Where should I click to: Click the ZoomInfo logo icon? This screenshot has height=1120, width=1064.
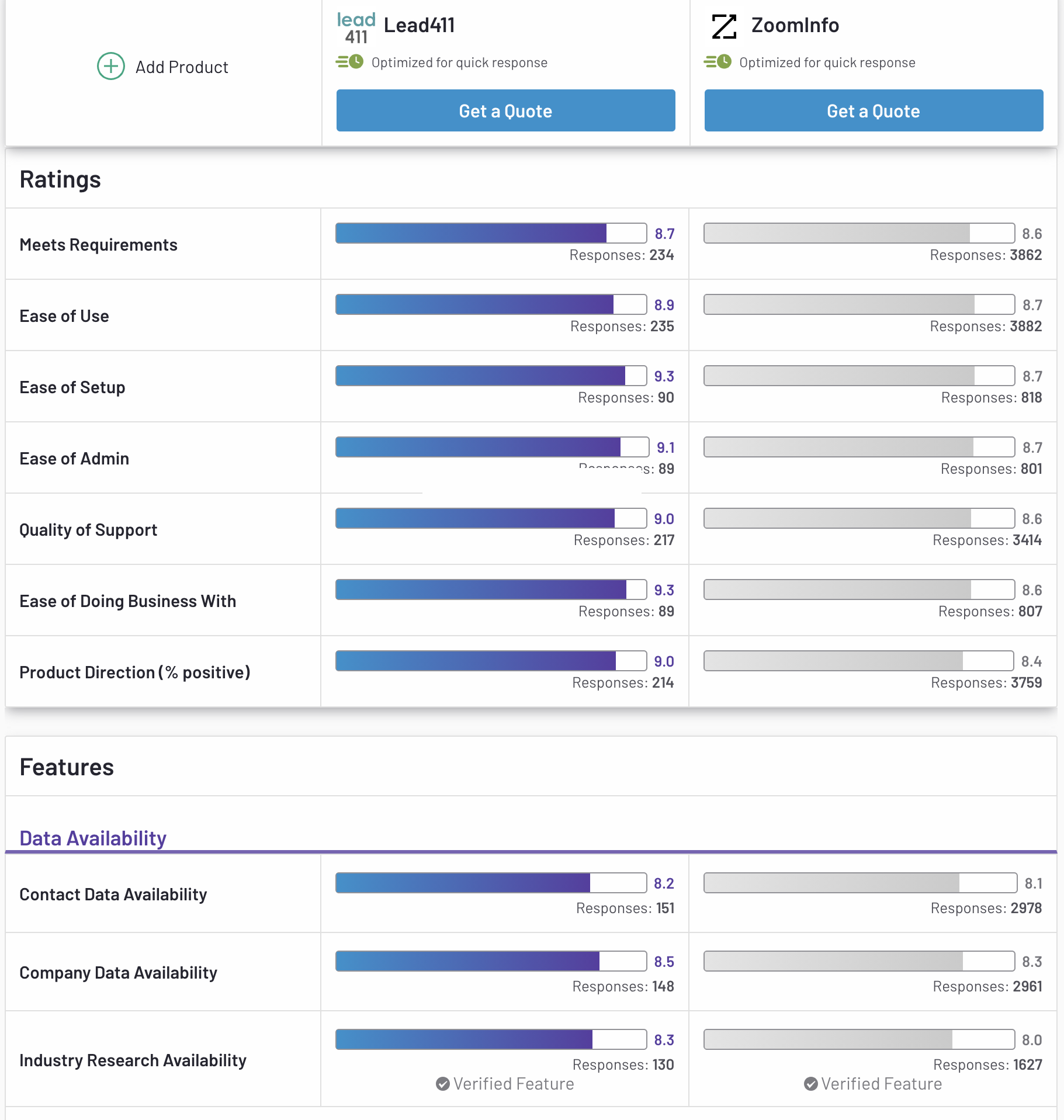[x=724, y=26]
